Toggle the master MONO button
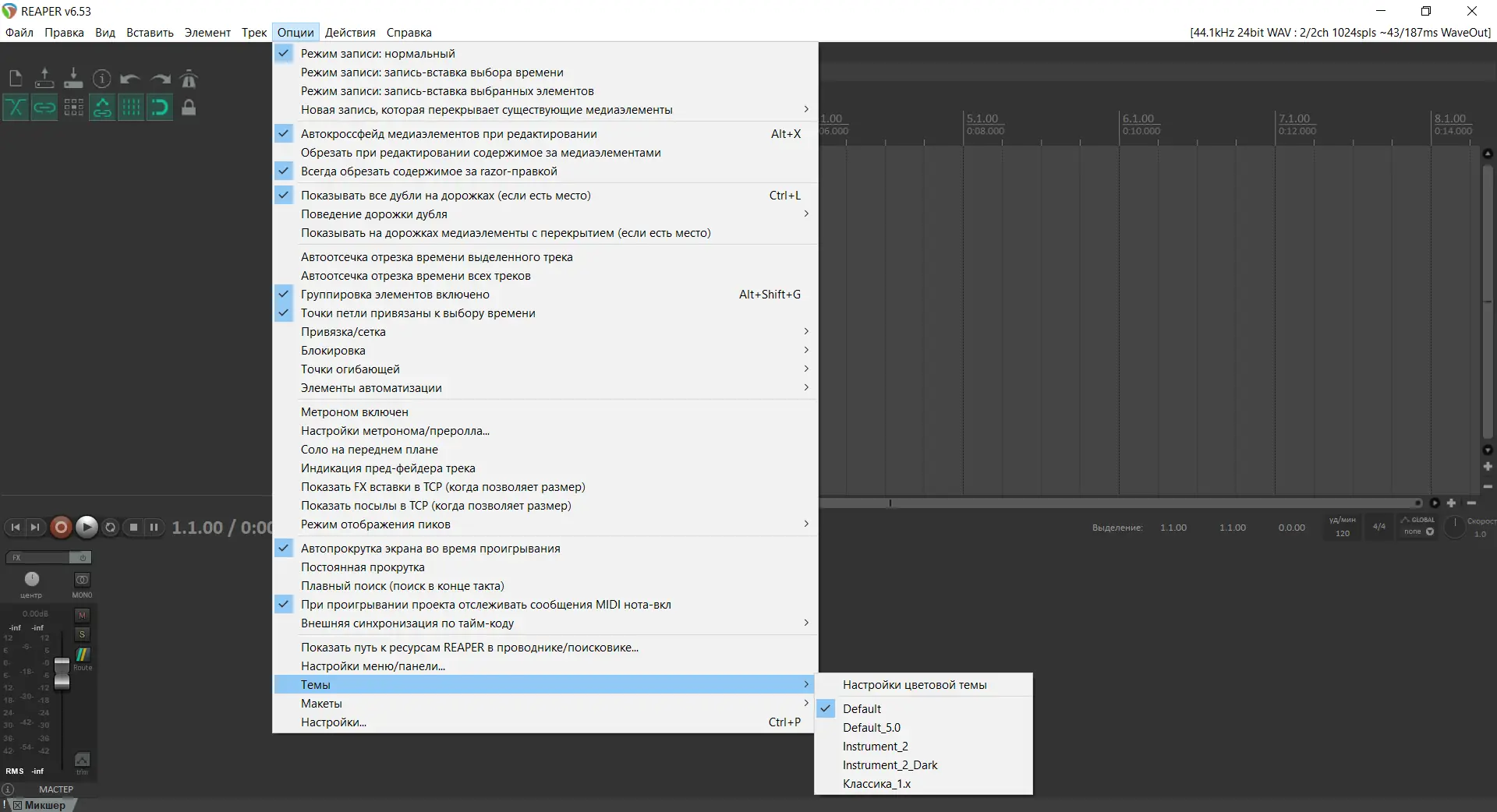1497x812 pixels. (82, 580)
